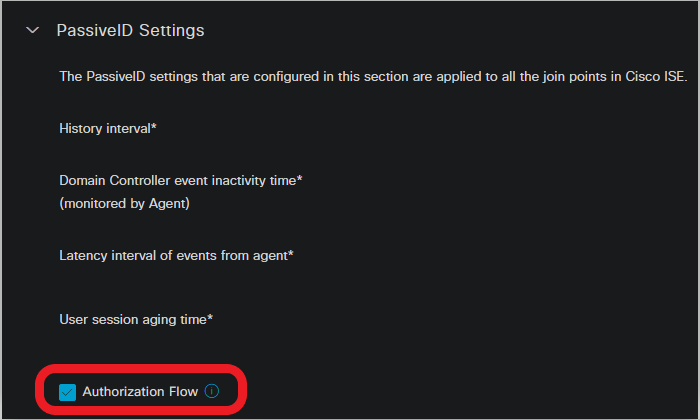Click the User session aging time label
Viewport: 700px width, 420px height.
[x=134, y=319]
